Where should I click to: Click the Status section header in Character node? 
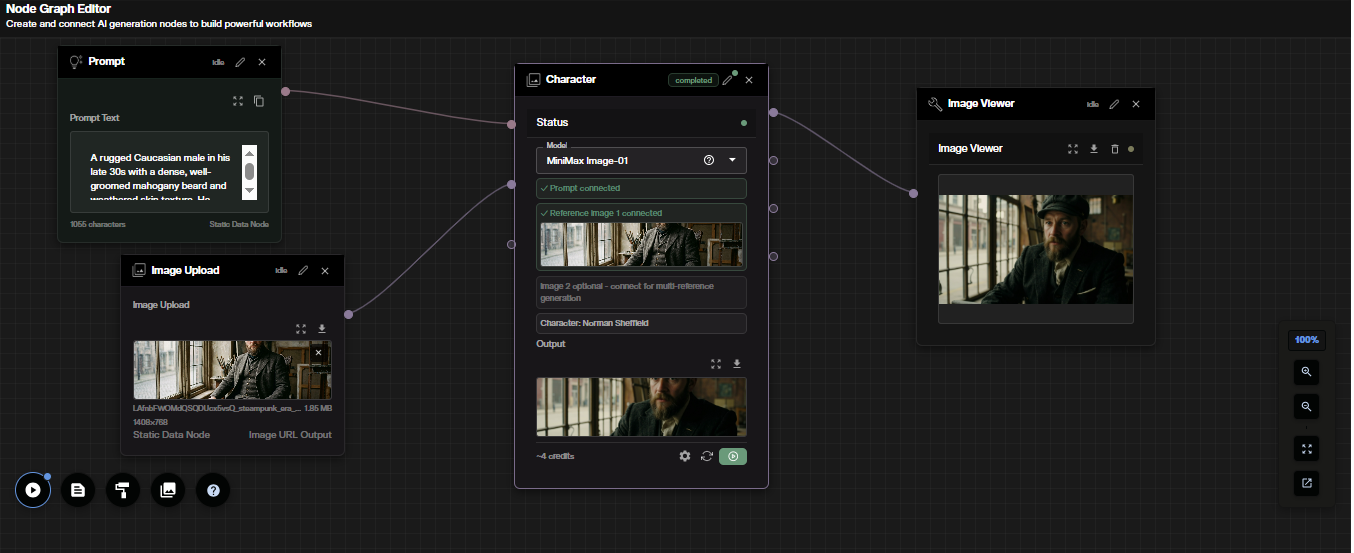click(x=641, y=122)
